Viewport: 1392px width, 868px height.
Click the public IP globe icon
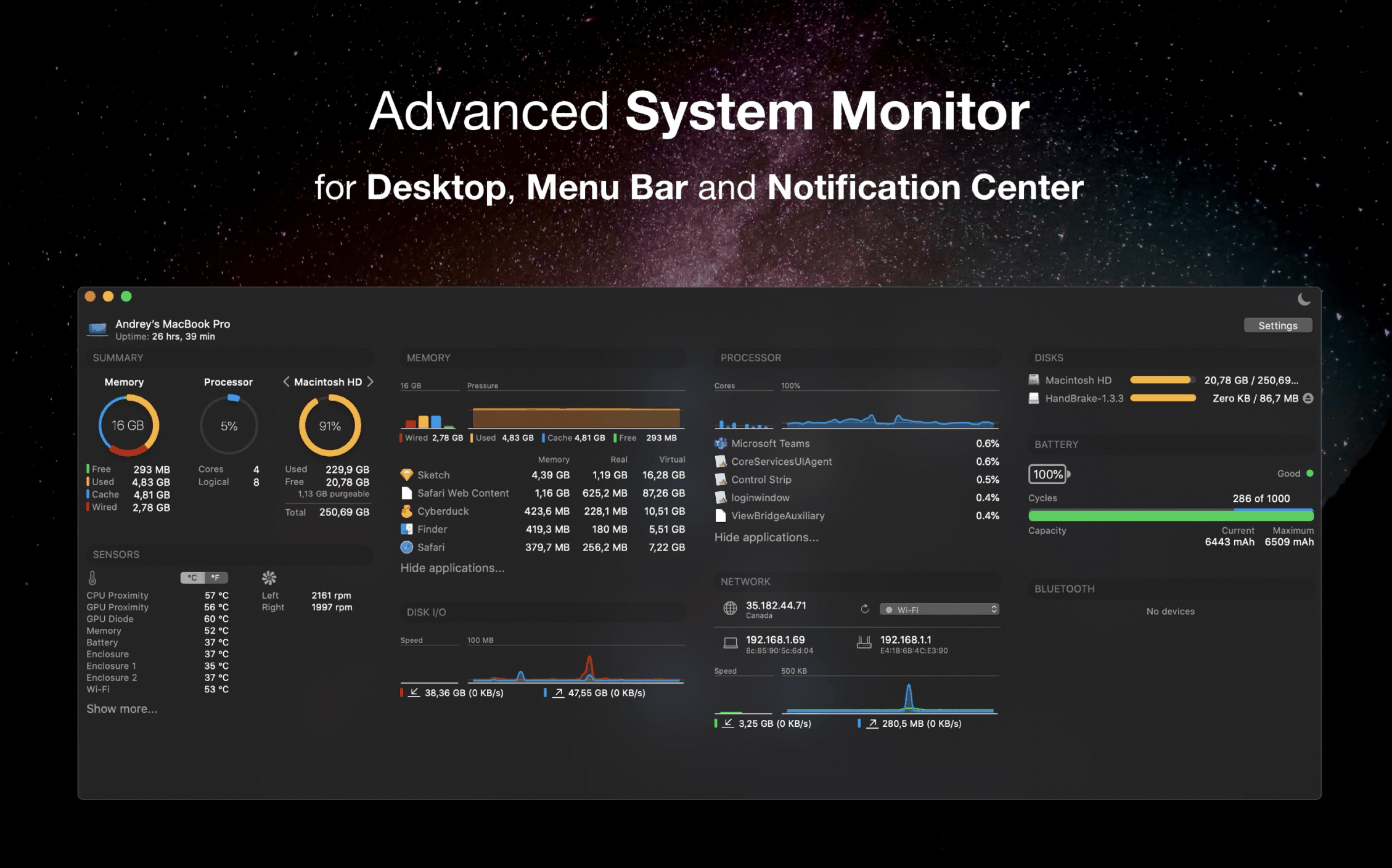pos(730,608)
